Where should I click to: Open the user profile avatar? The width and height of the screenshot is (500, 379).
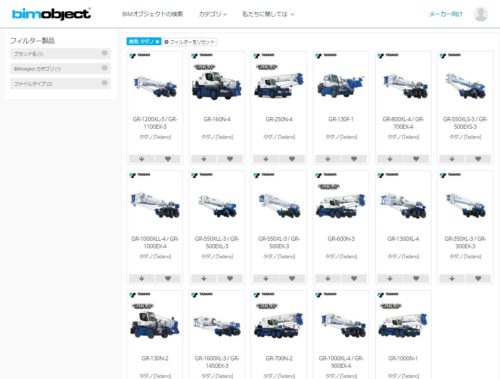click(481, 14)
